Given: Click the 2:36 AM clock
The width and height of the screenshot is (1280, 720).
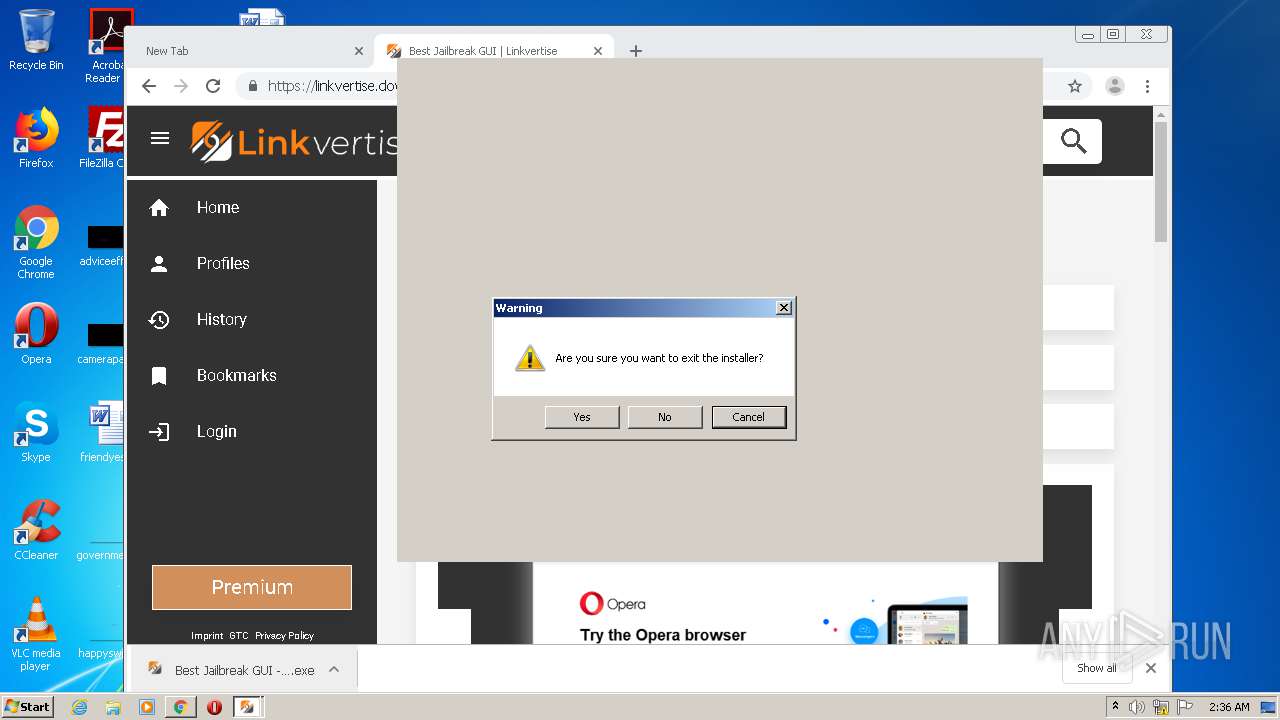Looking at the screenshot, I should point(1229,707).
